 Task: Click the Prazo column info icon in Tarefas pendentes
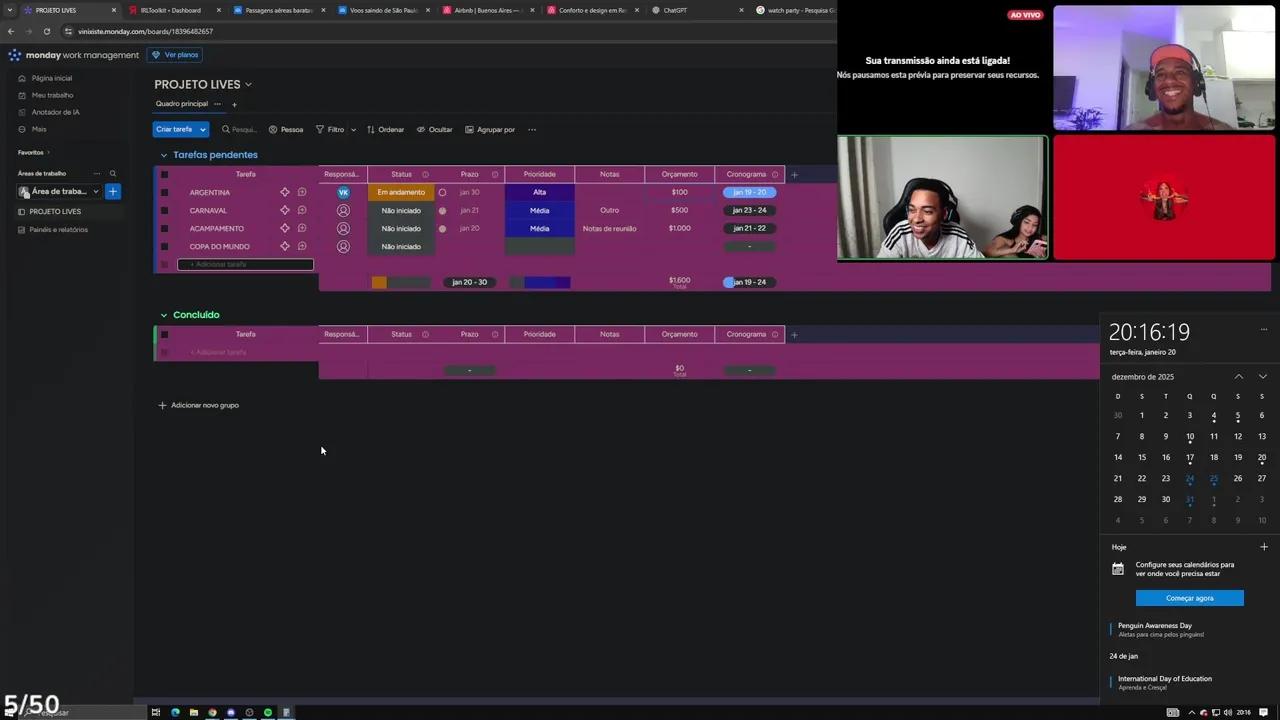click(x=495, y=174)
